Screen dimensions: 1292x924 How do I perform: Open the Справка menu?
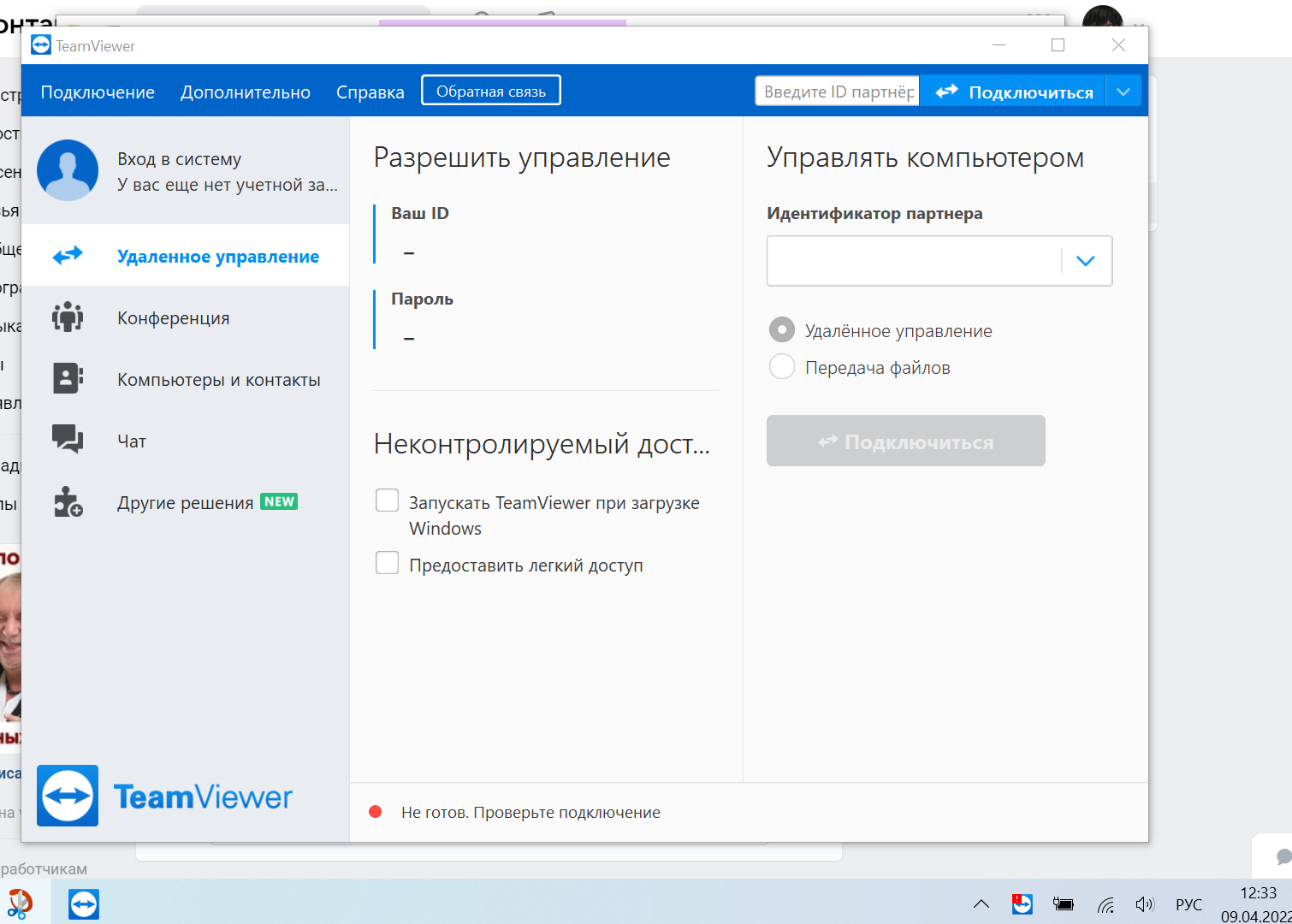(x=370, y=92)
